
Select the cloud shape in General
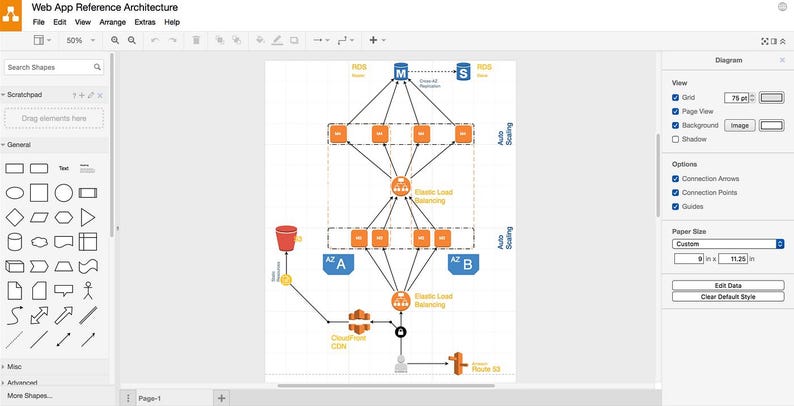click(x=39, y=242)
